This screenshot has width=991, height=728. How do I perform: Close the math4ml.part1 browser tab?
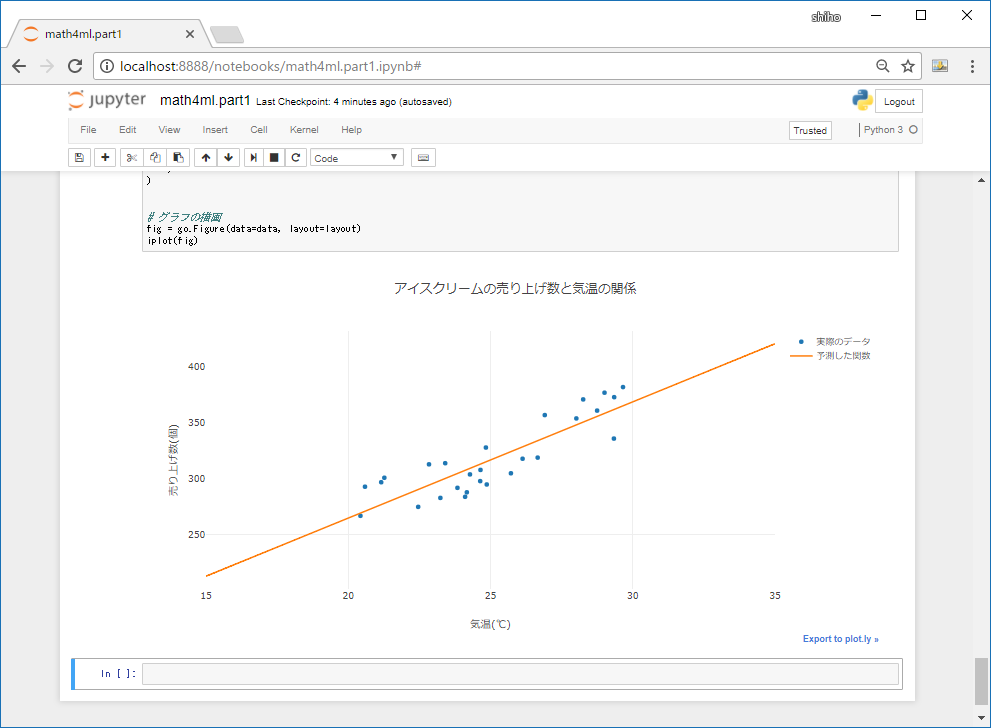tap(190, 34)
